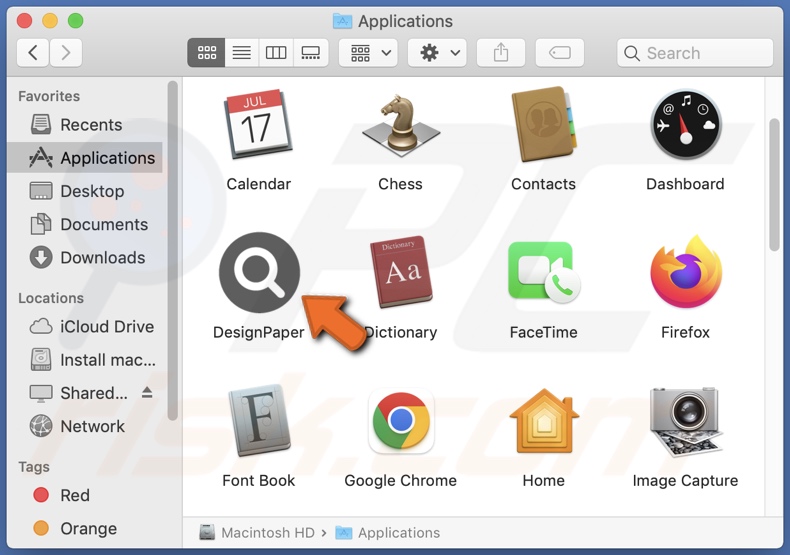This screenshot has width=790, height=555.
Task: Select the Chess application icon
Action: [x=401, y=124]
